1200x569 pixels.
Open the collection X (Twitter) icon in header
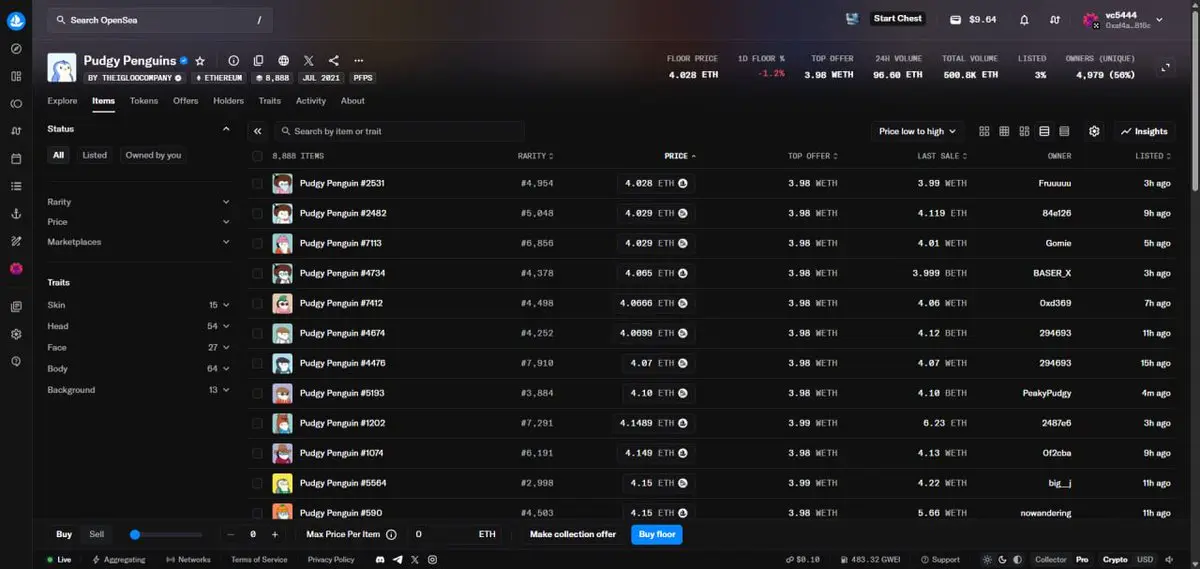point(308,61)
